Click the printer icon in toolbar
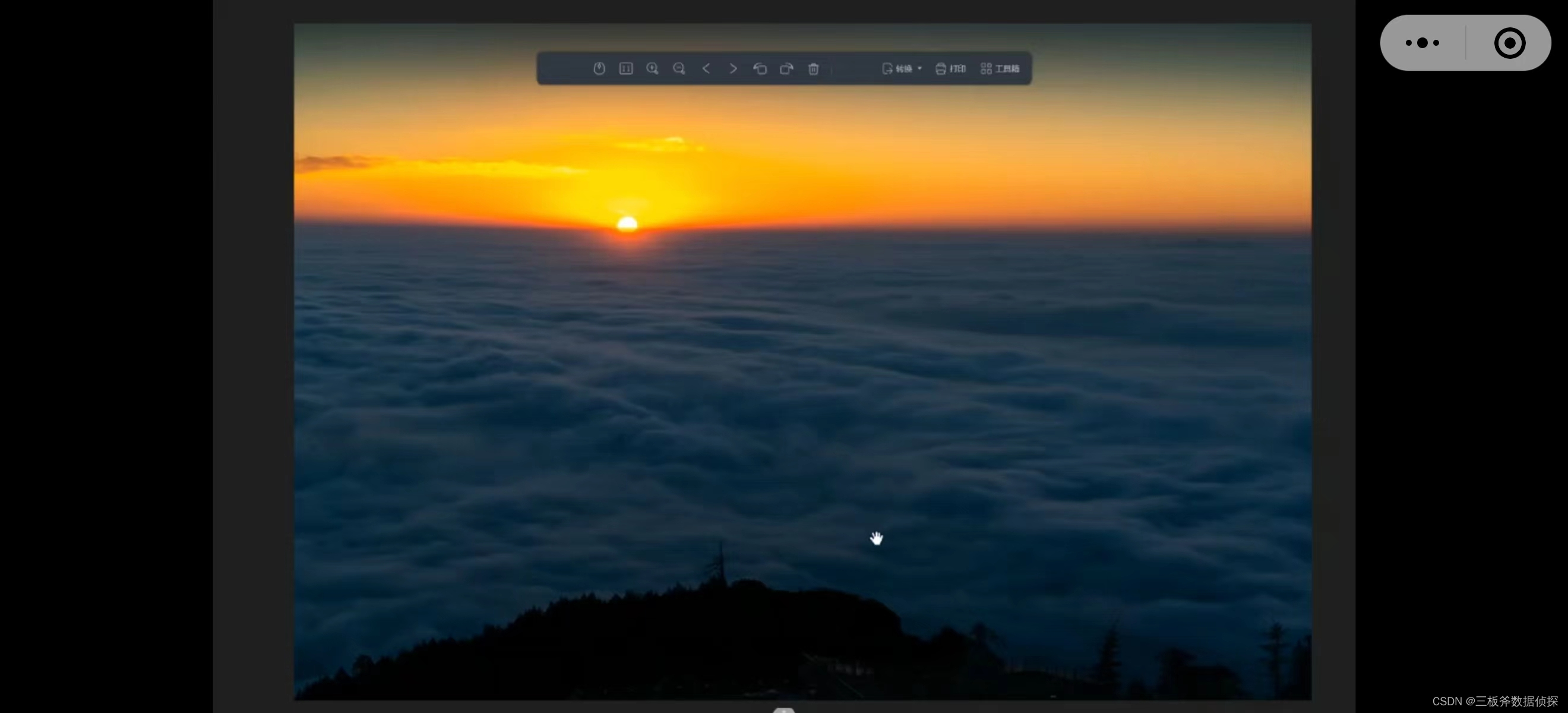 point(940,68)
